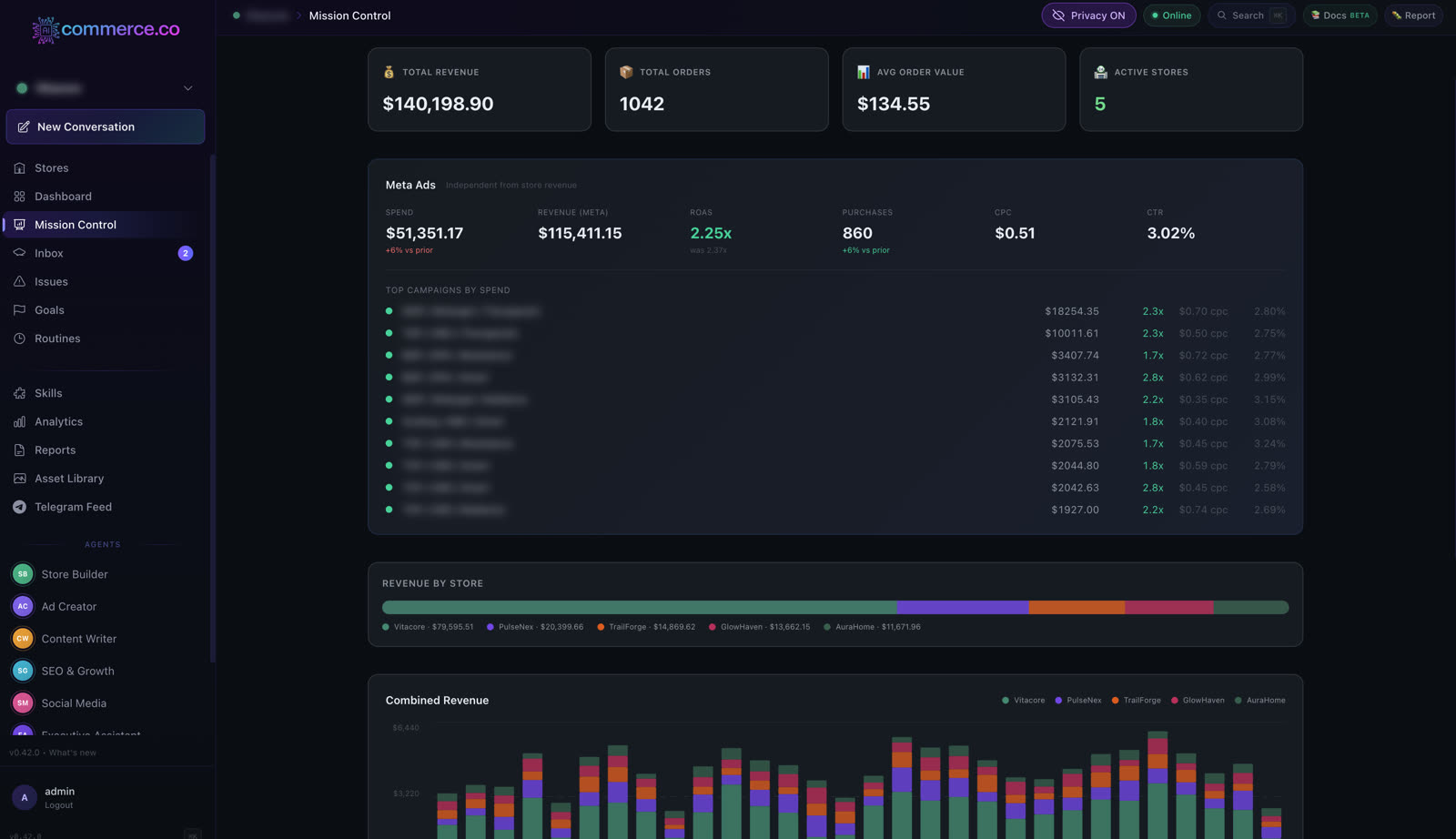The height and width of the screenshot is (839, 1456).
Task: Click the Inbox unread badge showing 2
Action: [x=186, y=253]
